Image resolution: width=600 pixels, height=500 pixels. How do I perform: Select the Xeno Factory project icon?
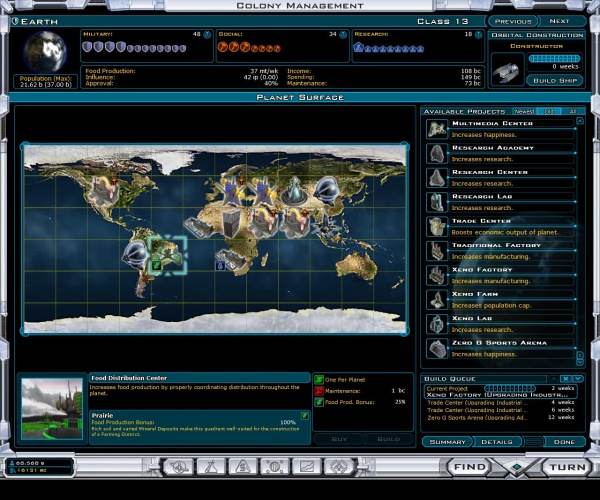(437, 275)
